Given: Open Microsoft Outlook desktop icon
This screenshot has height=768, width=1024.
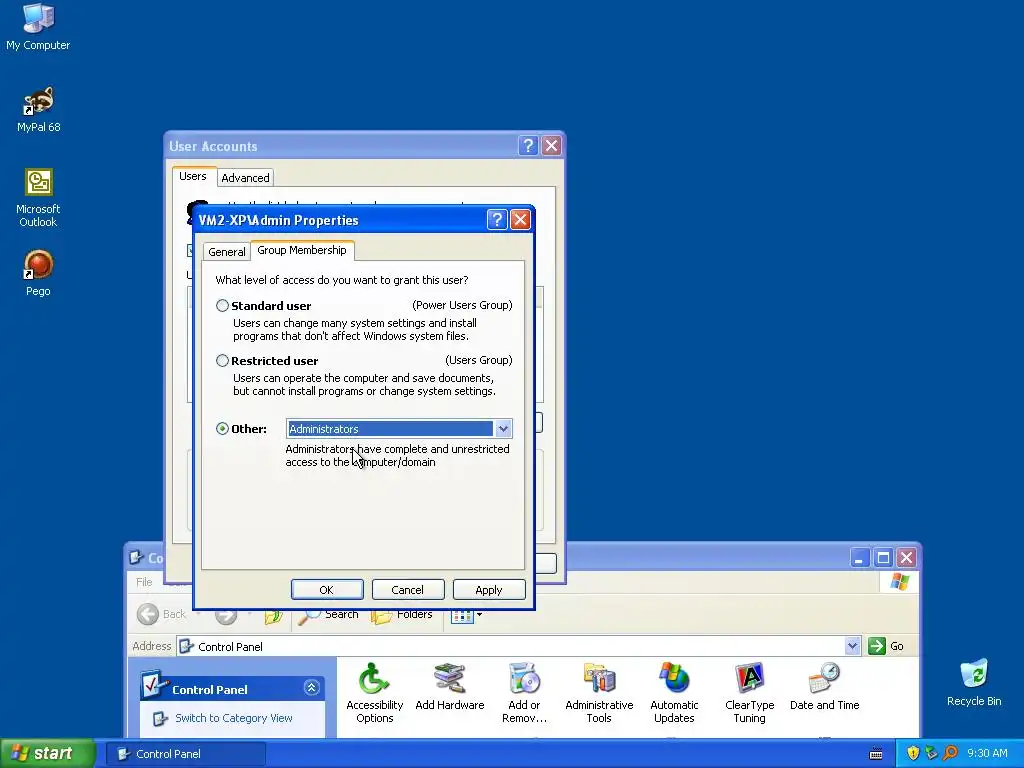Looking at the screenshot, I should click(38, 197).
